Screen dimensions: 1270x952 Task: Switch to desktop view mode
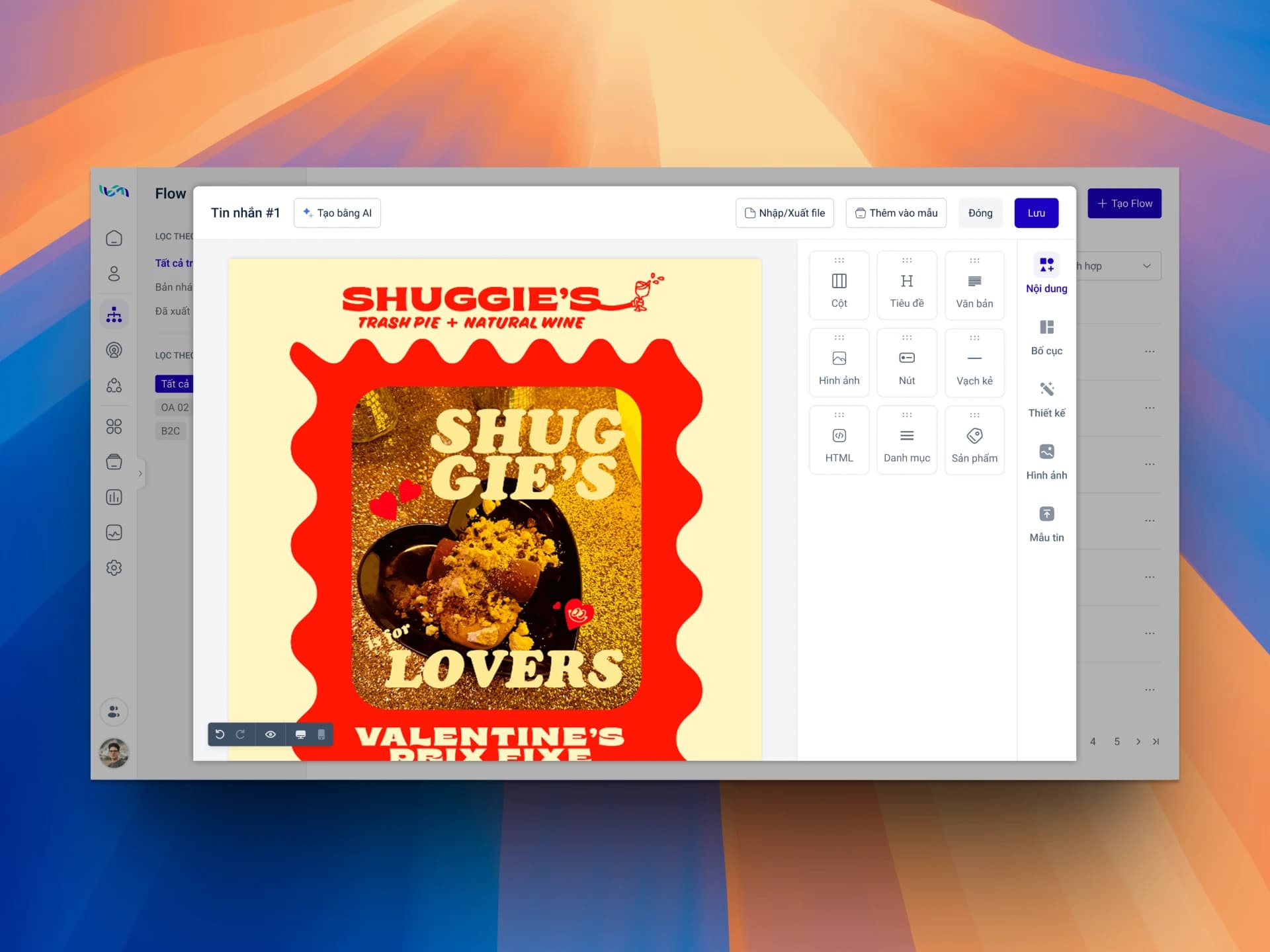tap(300, 734)
